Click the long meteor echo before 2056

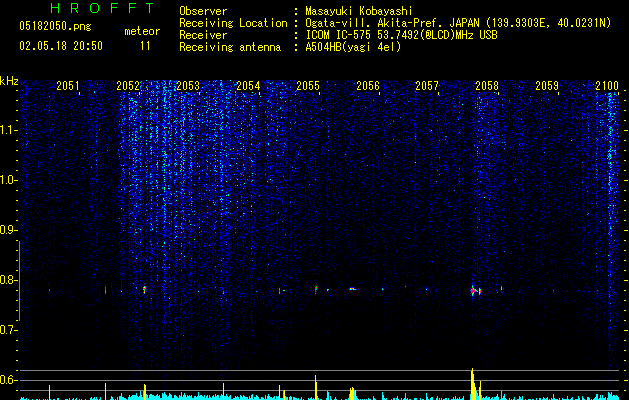[352, 289]
